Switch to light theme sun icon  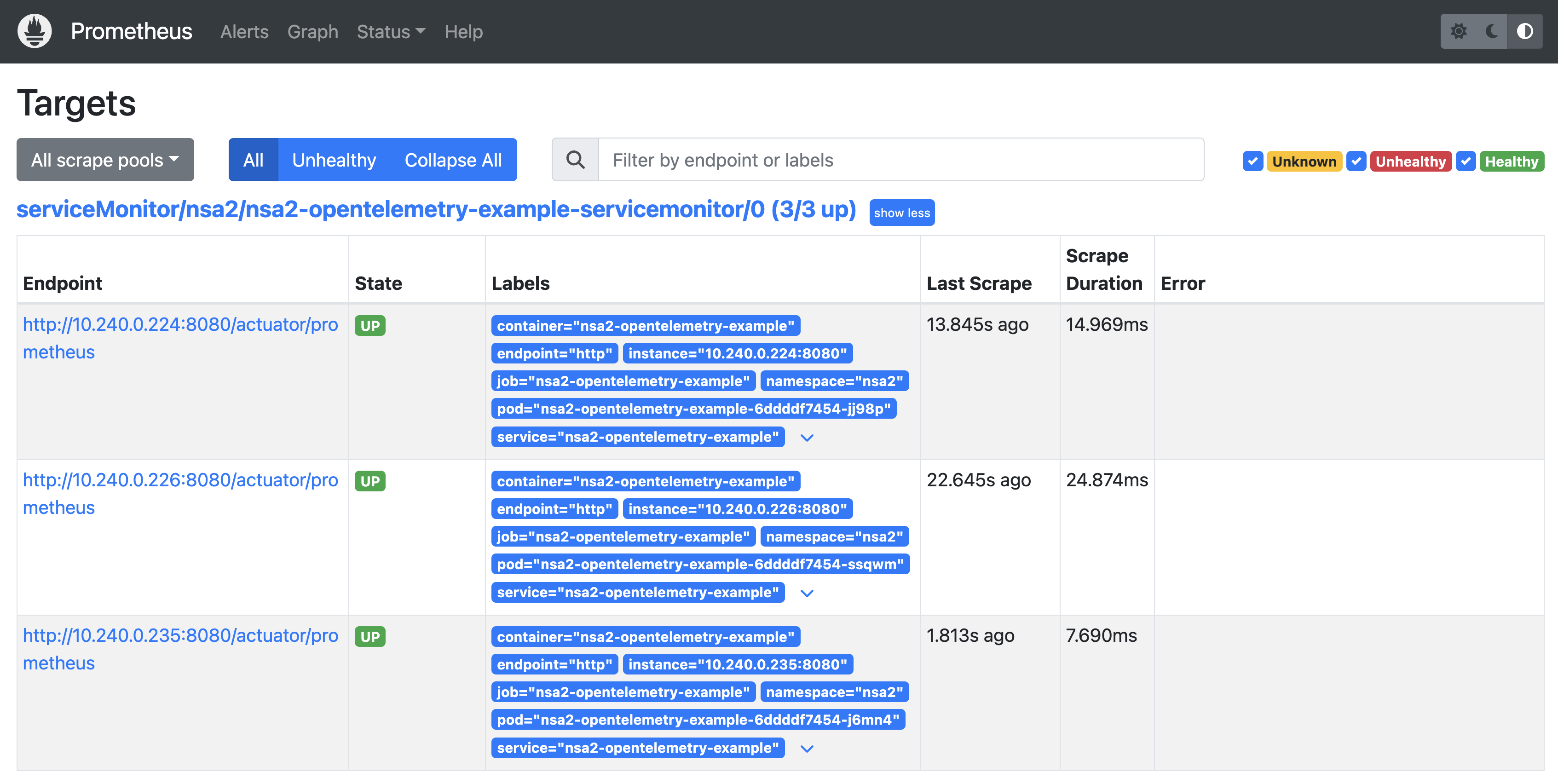tap(1459, 31)
